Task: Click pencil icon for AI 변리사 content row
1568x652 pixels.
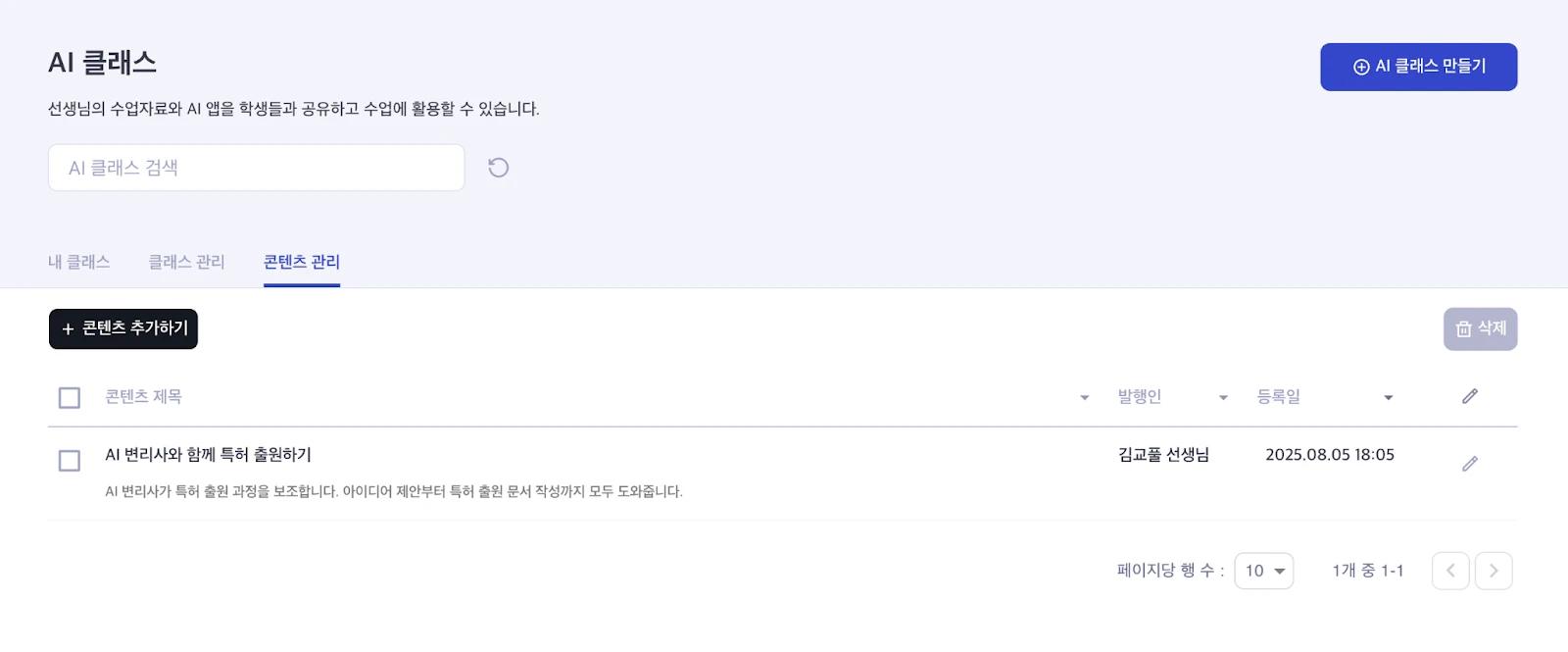Action: [x=1469, y=464]
